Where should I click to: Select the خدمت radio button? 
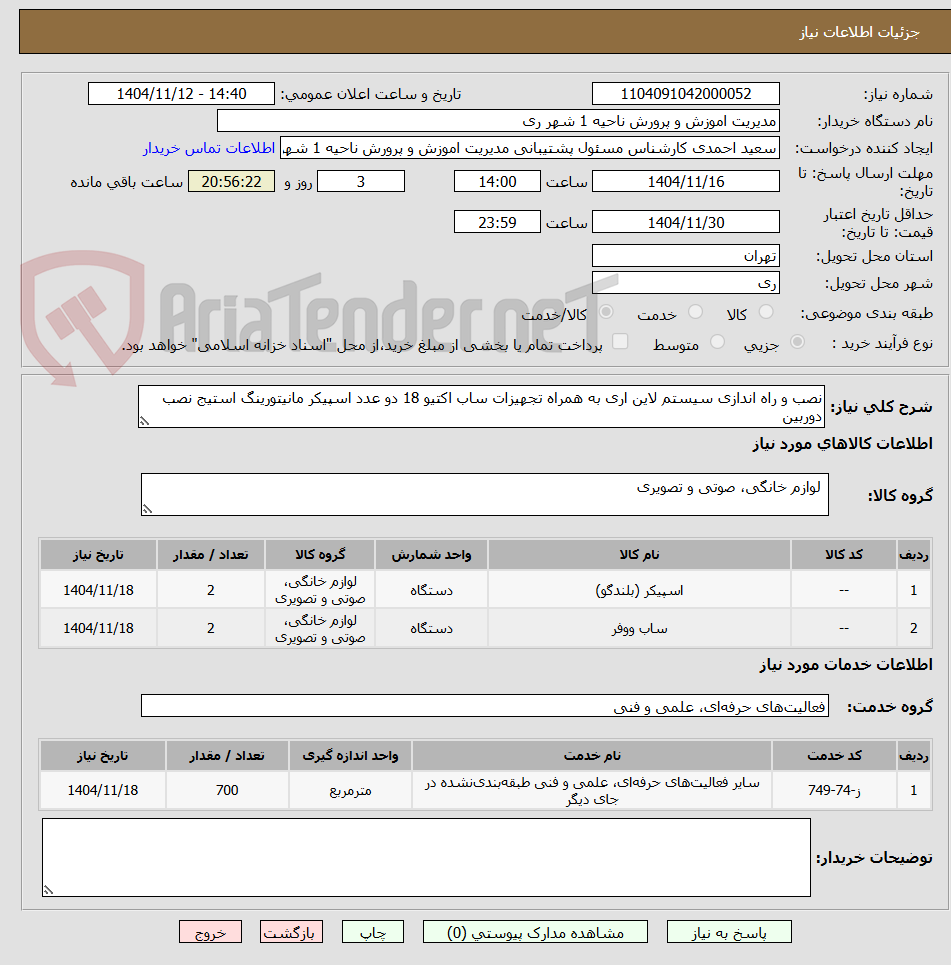[696, 312]
